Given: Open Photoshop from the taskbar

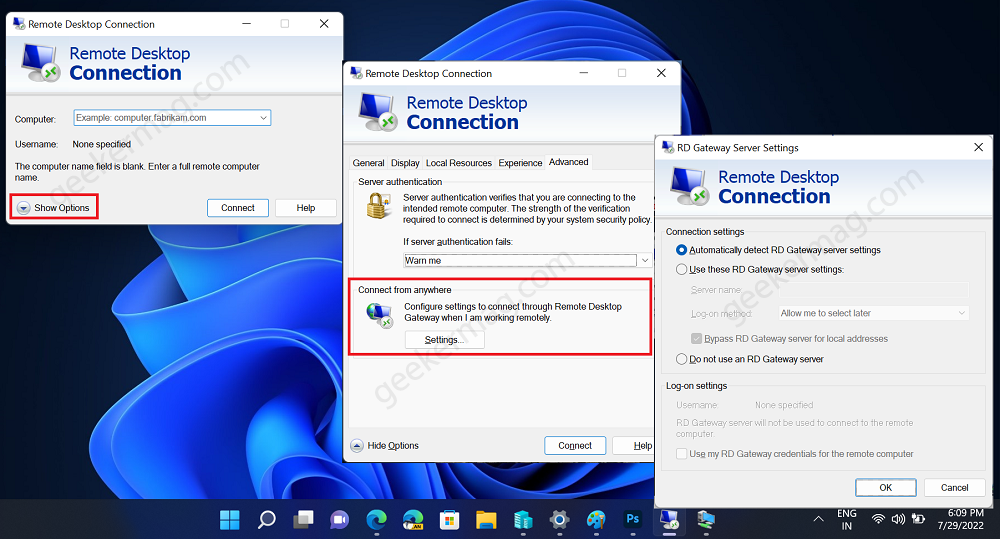Looking at the screenshot, I should (x=633, y=519).
